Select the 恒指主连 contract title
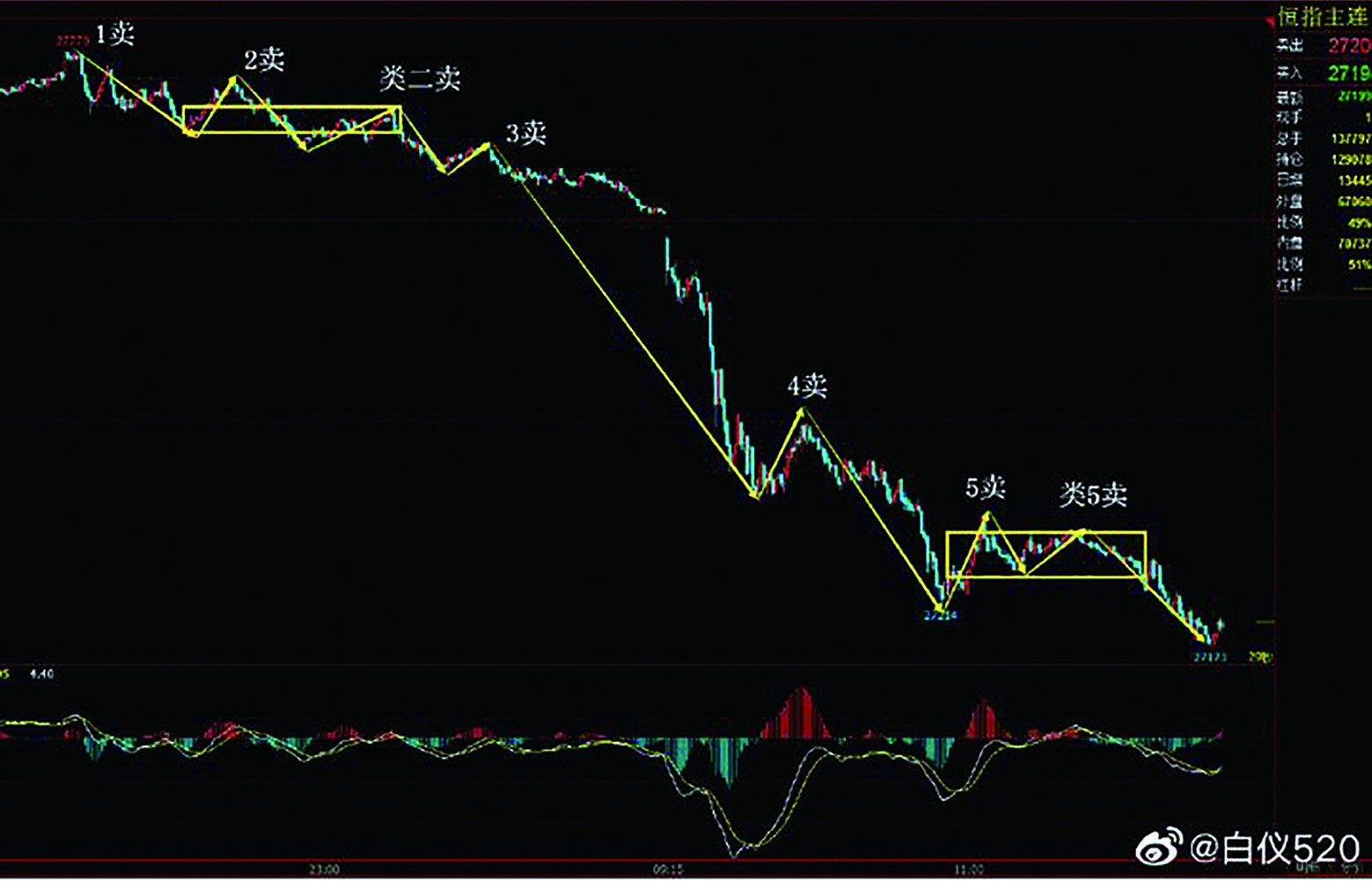This screenshot has height=881, width=1372. click(1323, 17)
